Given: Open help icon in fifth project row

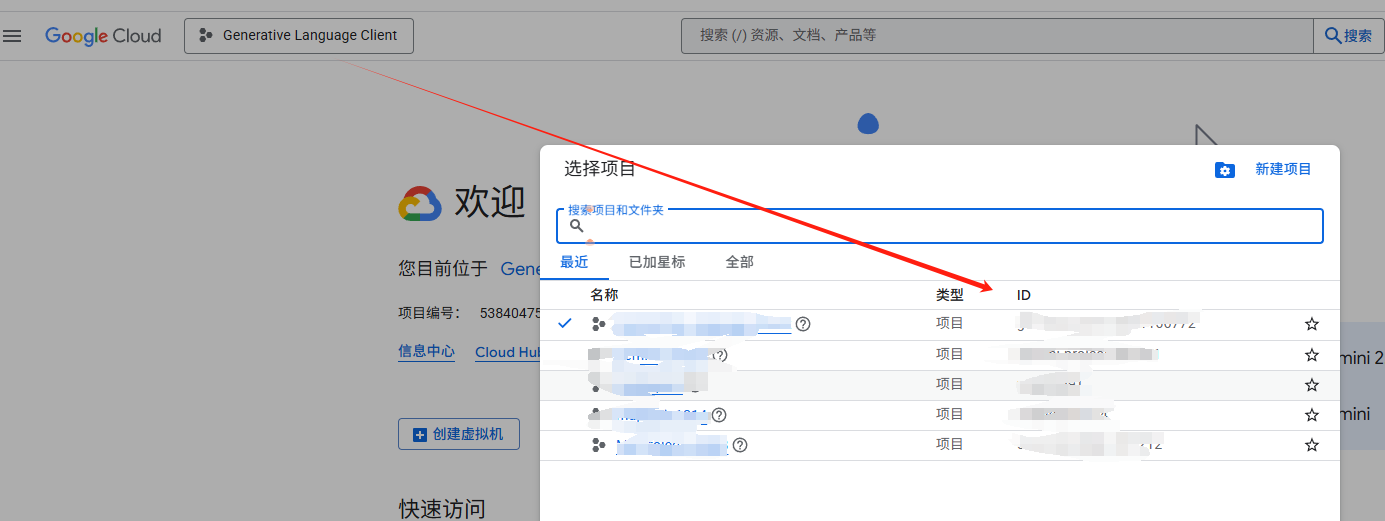Looking at the screenshot, I should pos(740,445).
